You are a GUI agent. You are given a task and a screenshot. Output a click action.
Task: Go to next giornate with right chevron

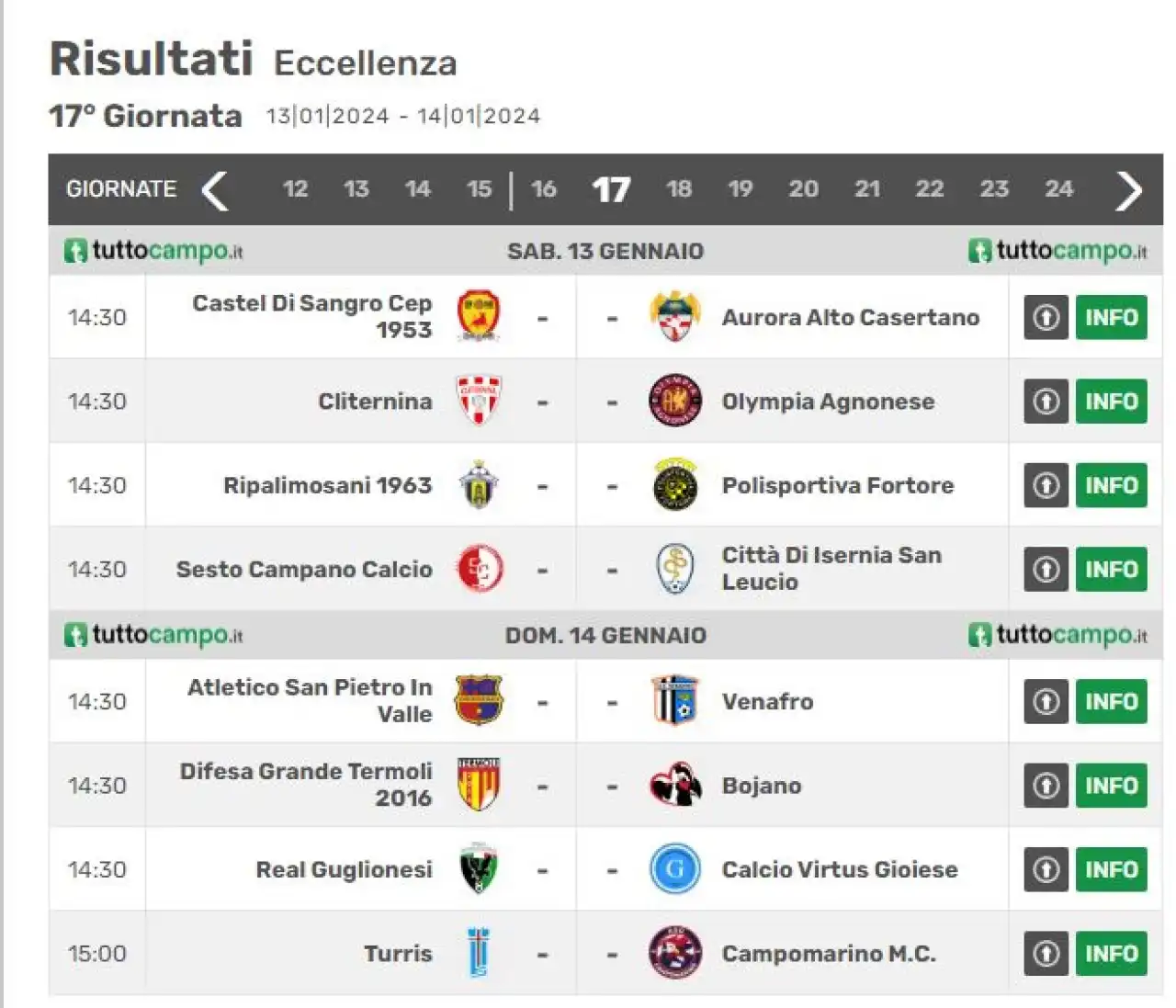[x=1129, y=190]
